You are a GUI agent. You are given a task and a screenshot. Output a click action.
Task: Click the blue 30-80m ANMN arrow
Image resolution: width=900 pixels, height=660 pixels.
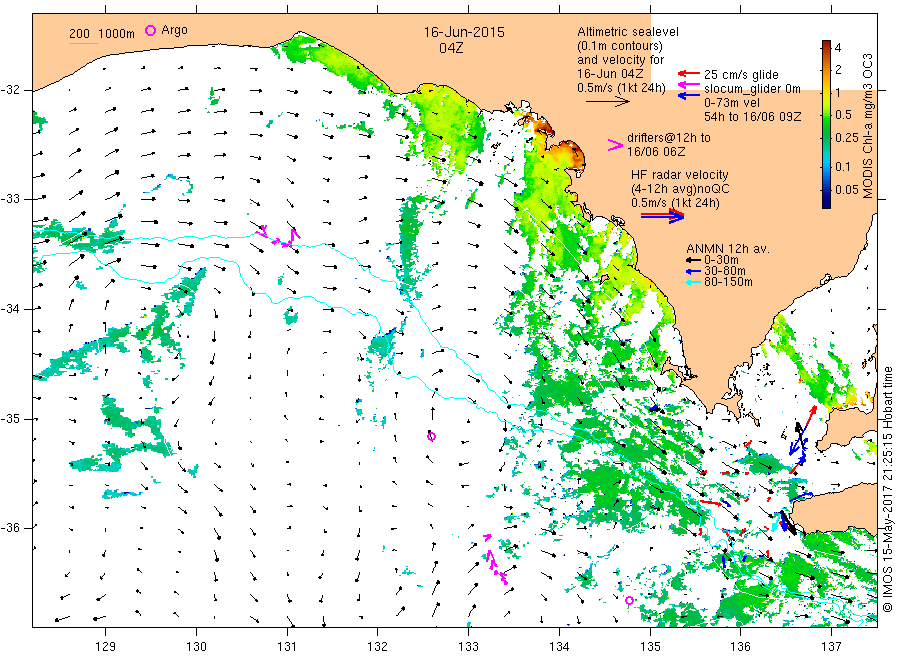(x=693, y=271)
